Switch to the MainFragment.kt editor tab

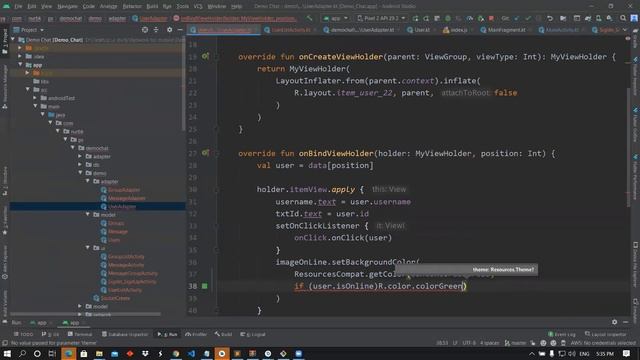pyautogui.click(x=505, y=30)
